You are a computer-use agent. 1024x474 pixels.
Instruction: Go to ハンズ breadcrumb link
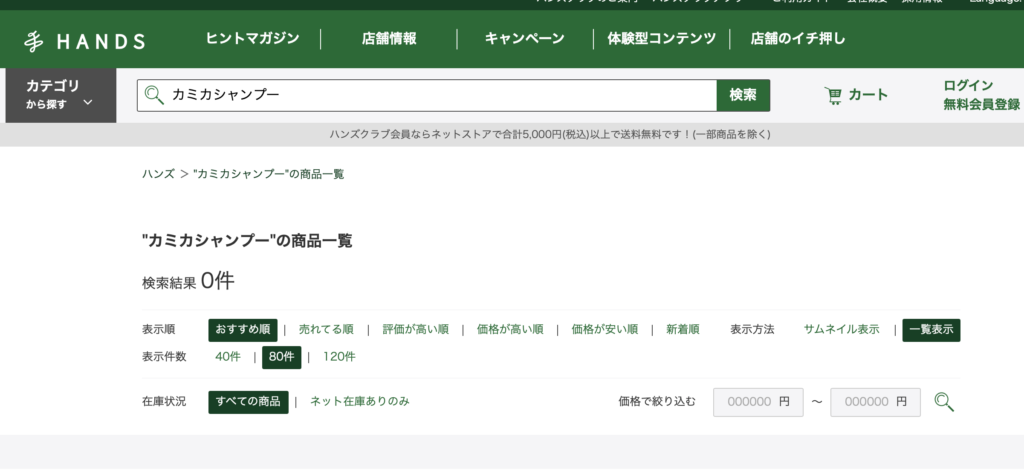(x=158, y=174)
